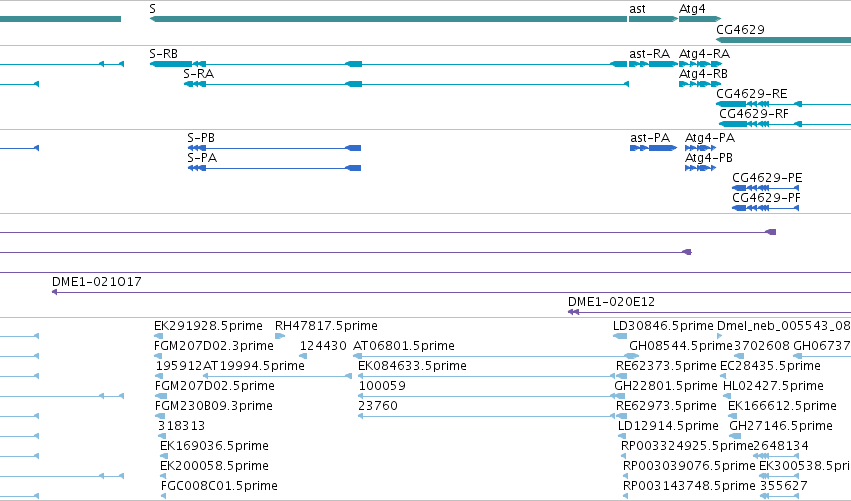Select the FGM207D02.3prime label

pyautogui.click(x=214, y=346)
